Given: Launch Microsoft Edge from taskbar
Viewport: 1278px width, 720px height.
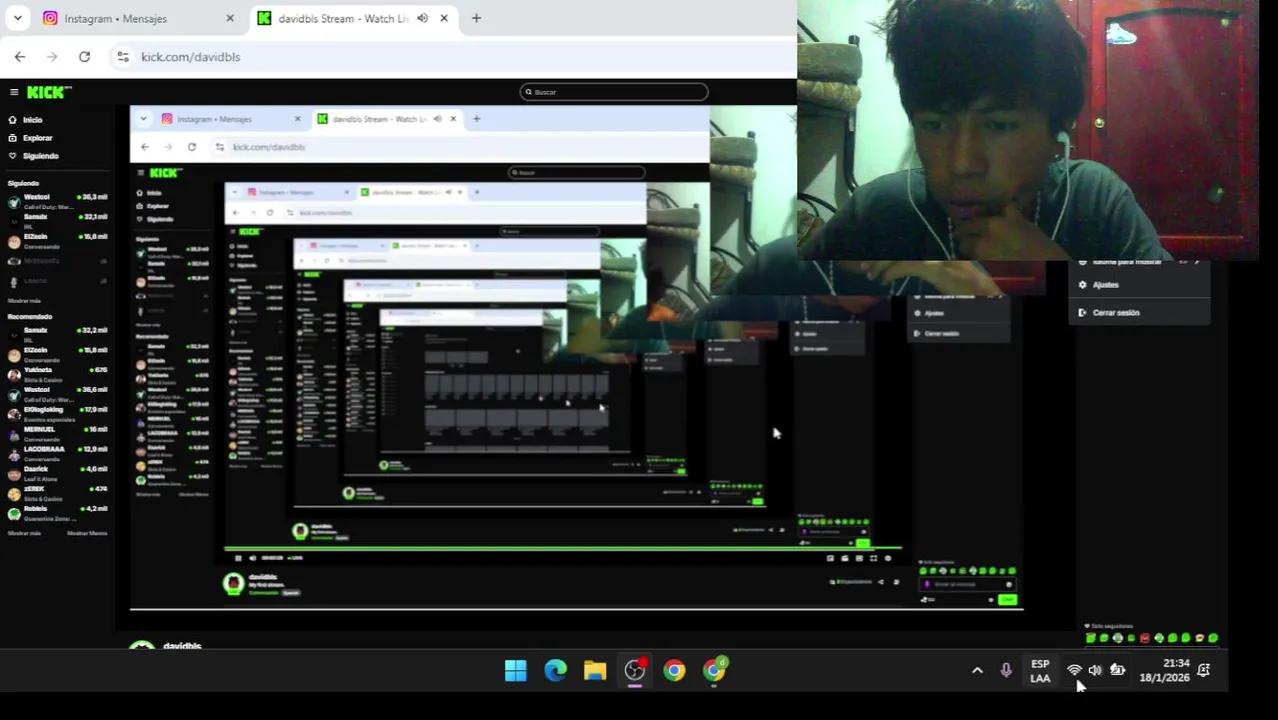Looking at the screenshot, I should [x=555, y=671].
